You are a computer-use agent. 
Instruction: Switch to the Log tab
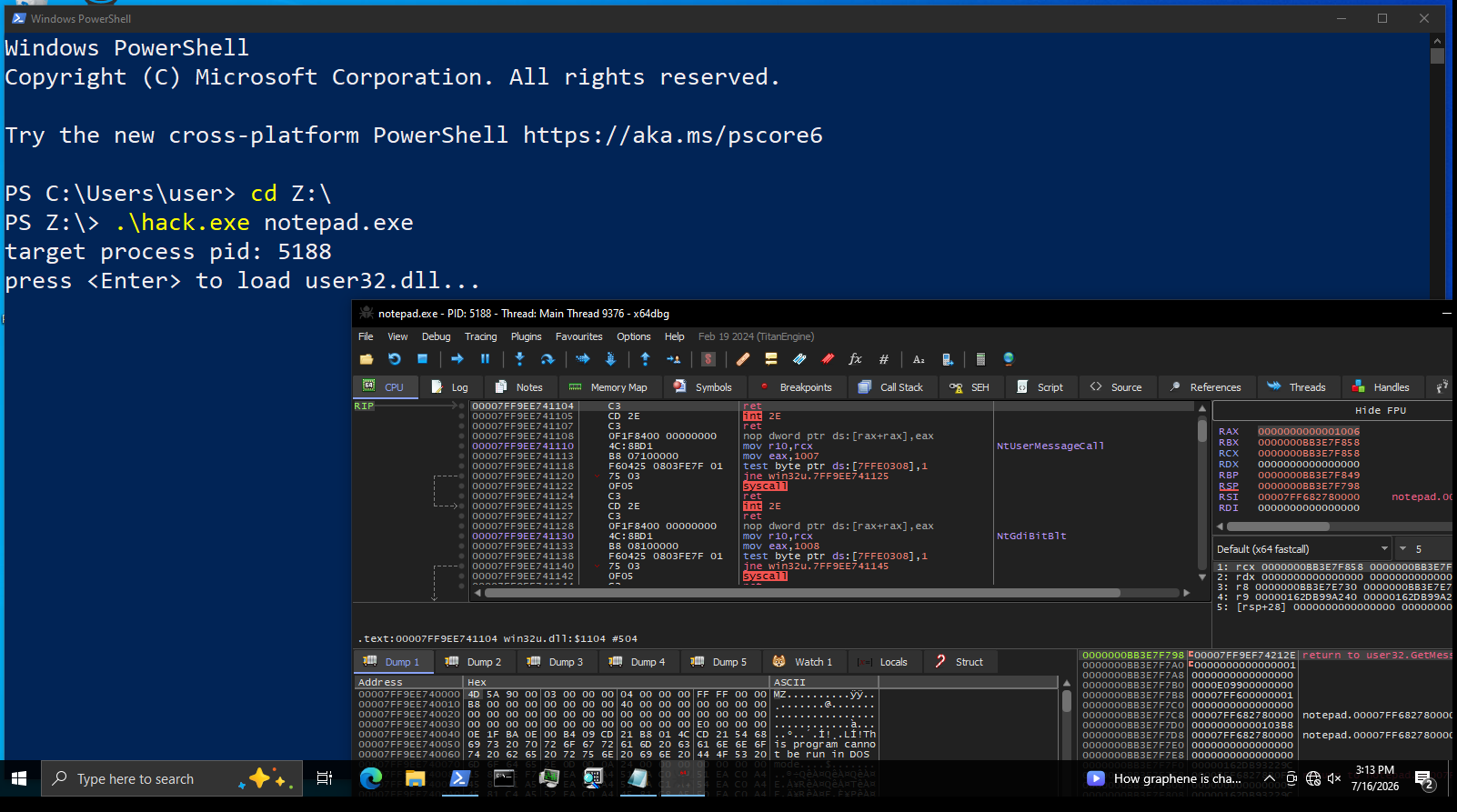pos(450,387)
